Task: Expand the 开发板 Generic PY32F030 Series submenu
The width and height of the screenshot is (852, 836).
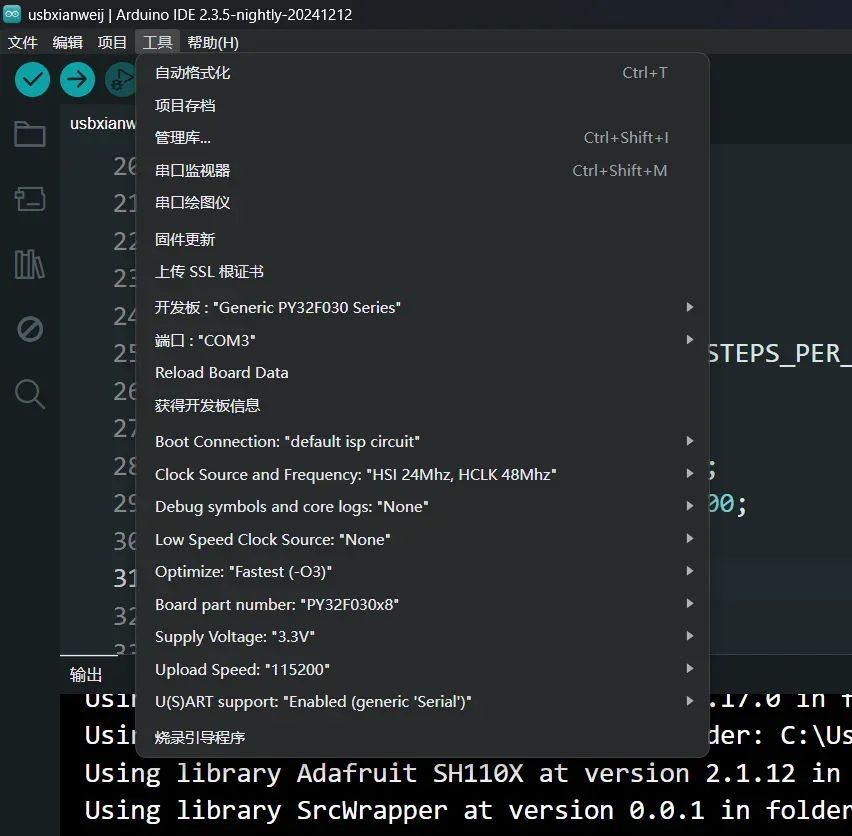Action: [422, 307]
